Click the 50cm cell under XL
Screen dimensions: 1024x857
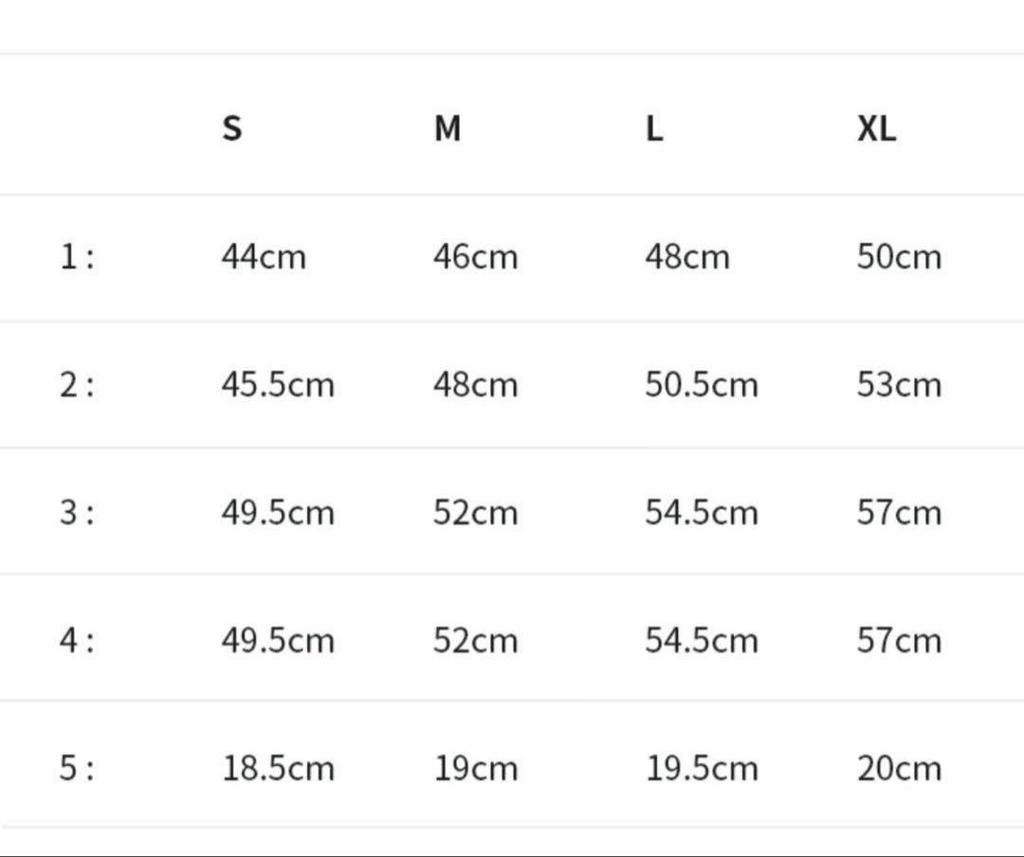coord(899,257)
